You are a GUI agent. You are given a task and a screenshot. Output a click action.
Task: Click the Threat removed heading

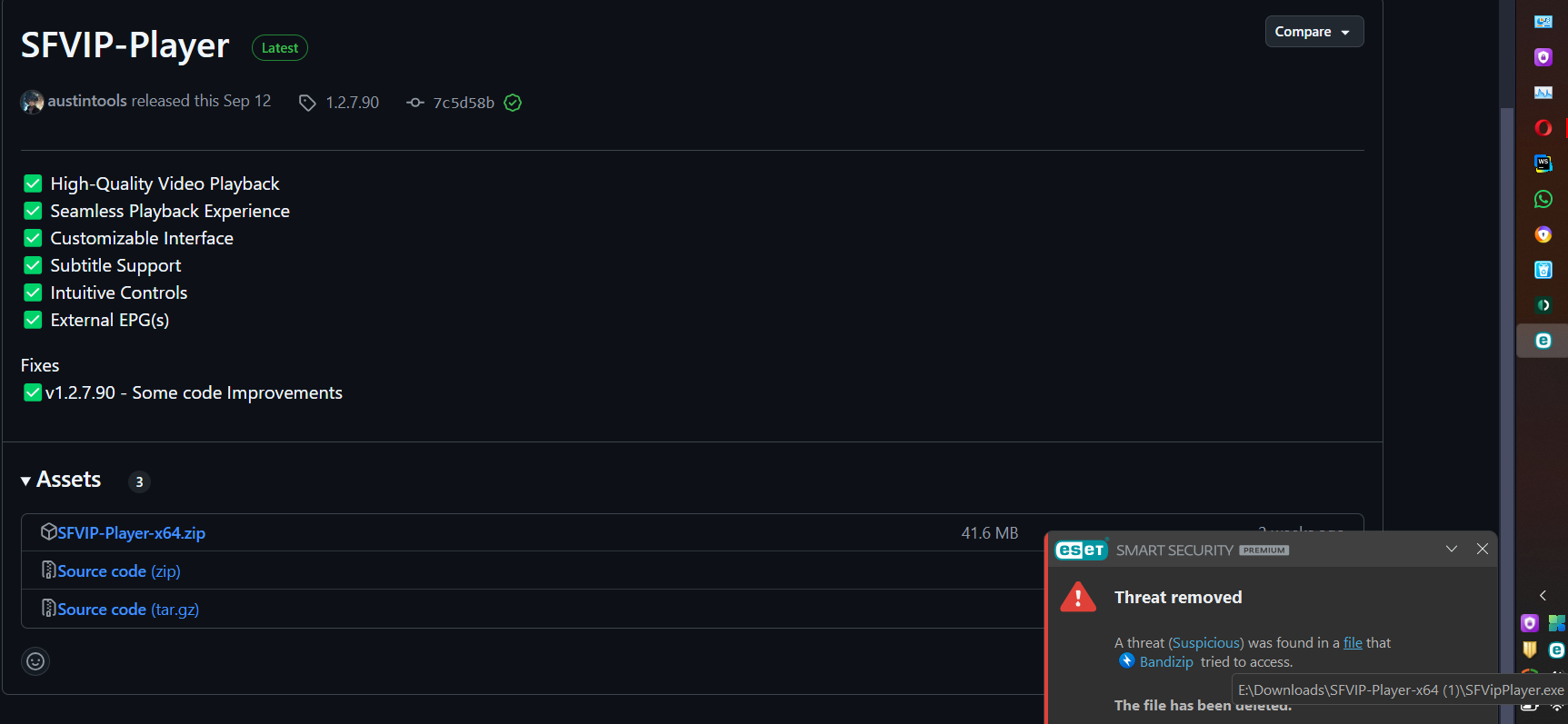1178,597
